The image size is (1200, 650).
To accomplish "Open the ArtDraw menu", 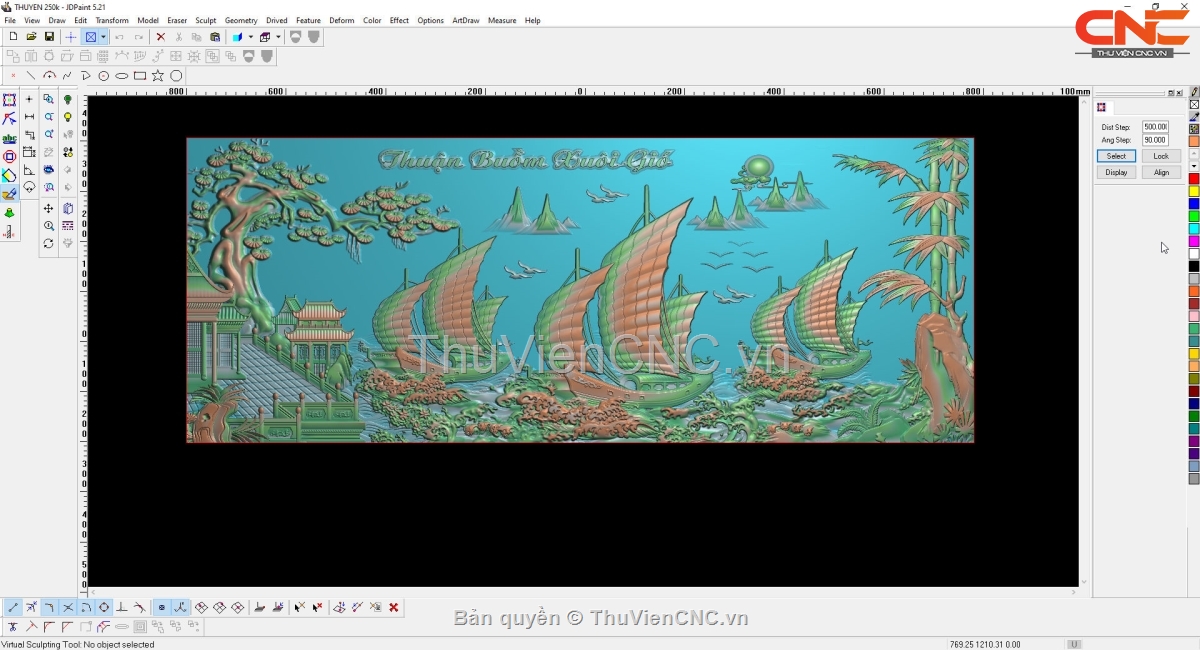I will [x=465, y=20].
